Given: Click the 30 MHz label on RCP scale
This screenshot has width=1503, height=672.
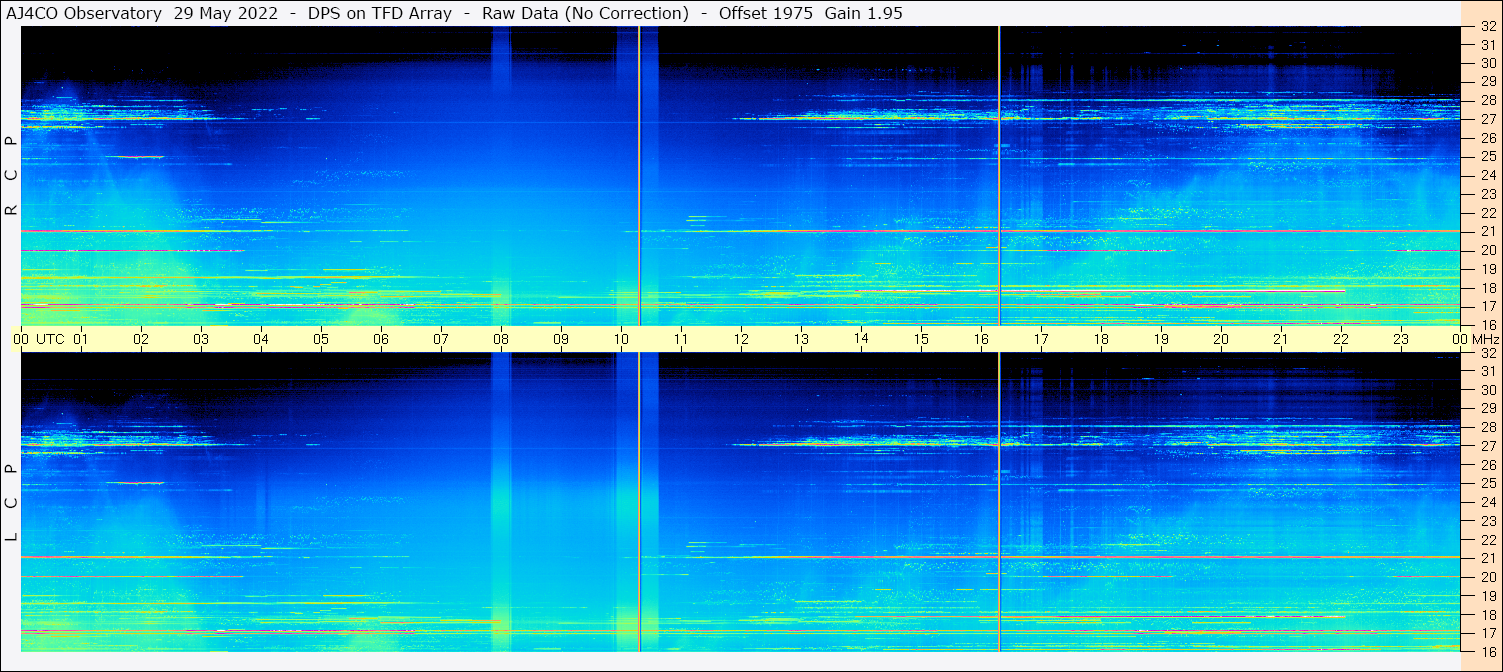Looking at the screenshot, I should click(1487, 63).
